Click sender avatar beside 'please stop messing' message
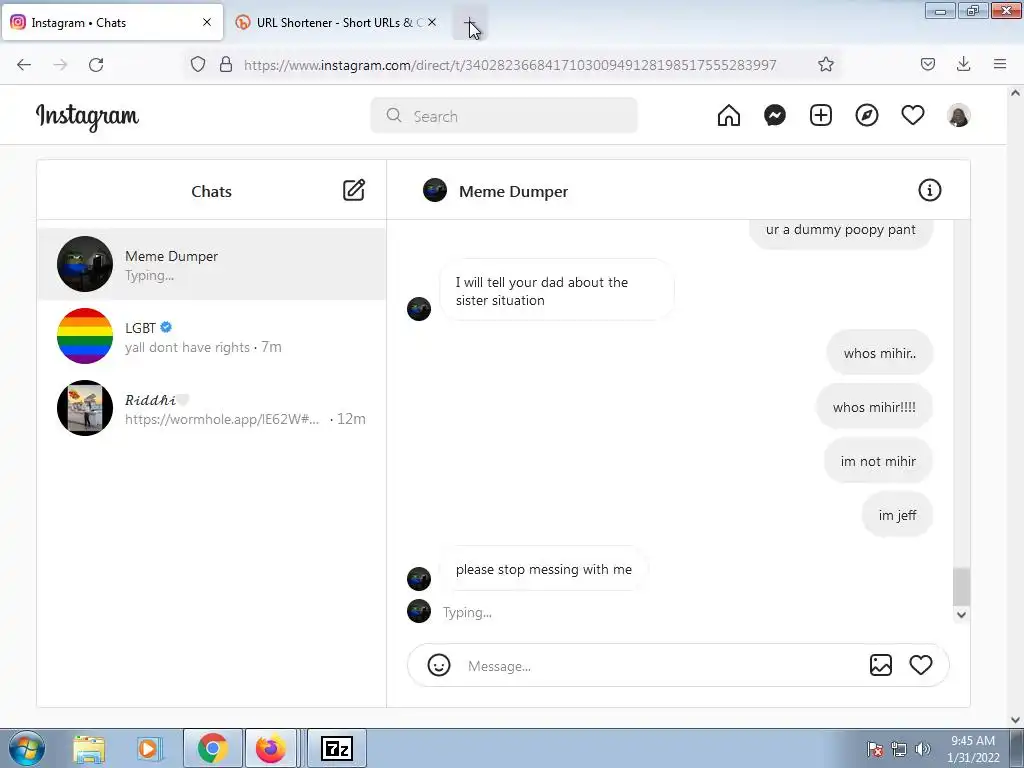Screen dimensions: 1024x768 click(419, 578)
